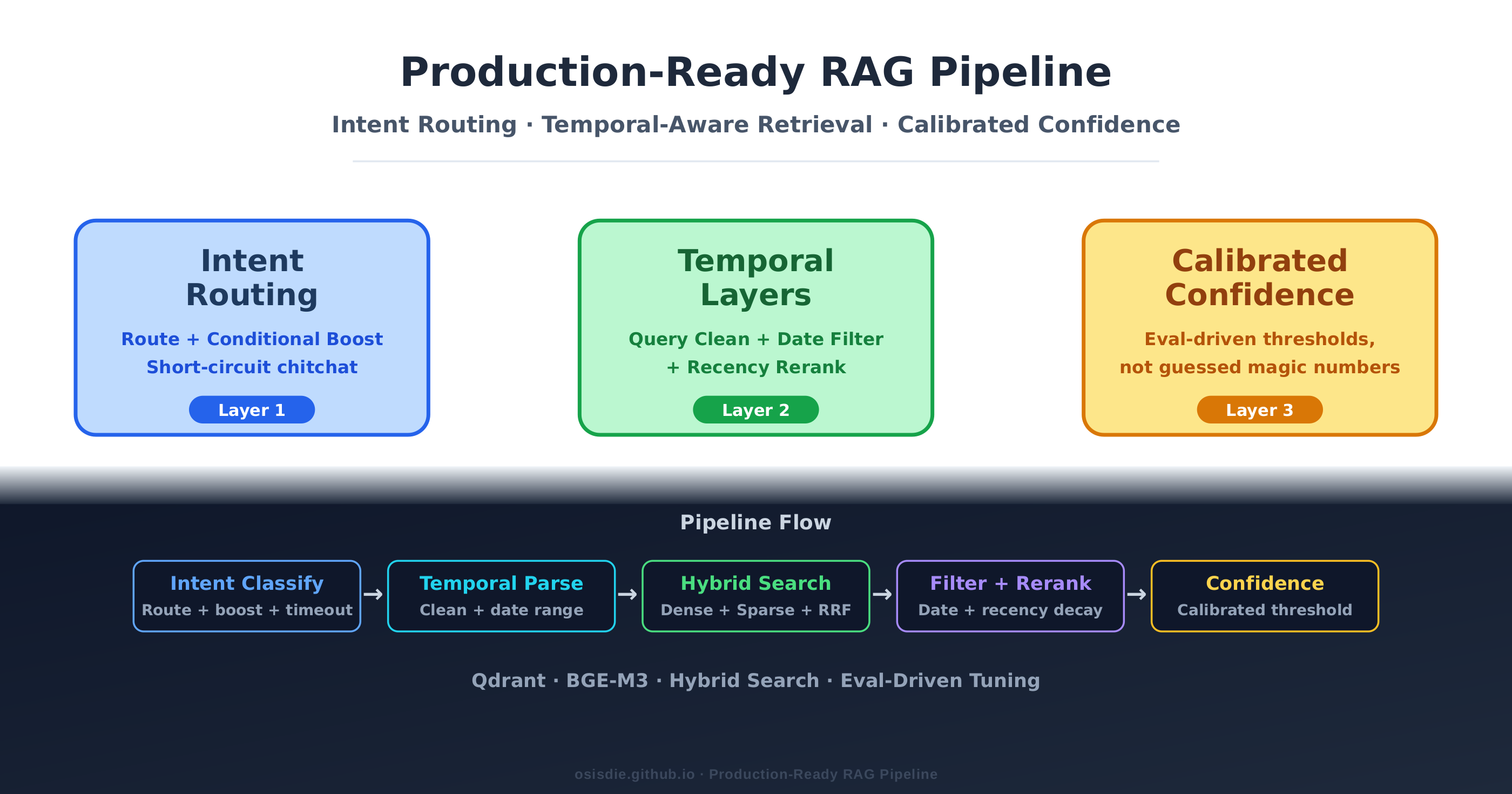This screenshot has width=1512, height=794.
Task: Click the osisdie.github.io footer text
Action: [x=756, y=774]
